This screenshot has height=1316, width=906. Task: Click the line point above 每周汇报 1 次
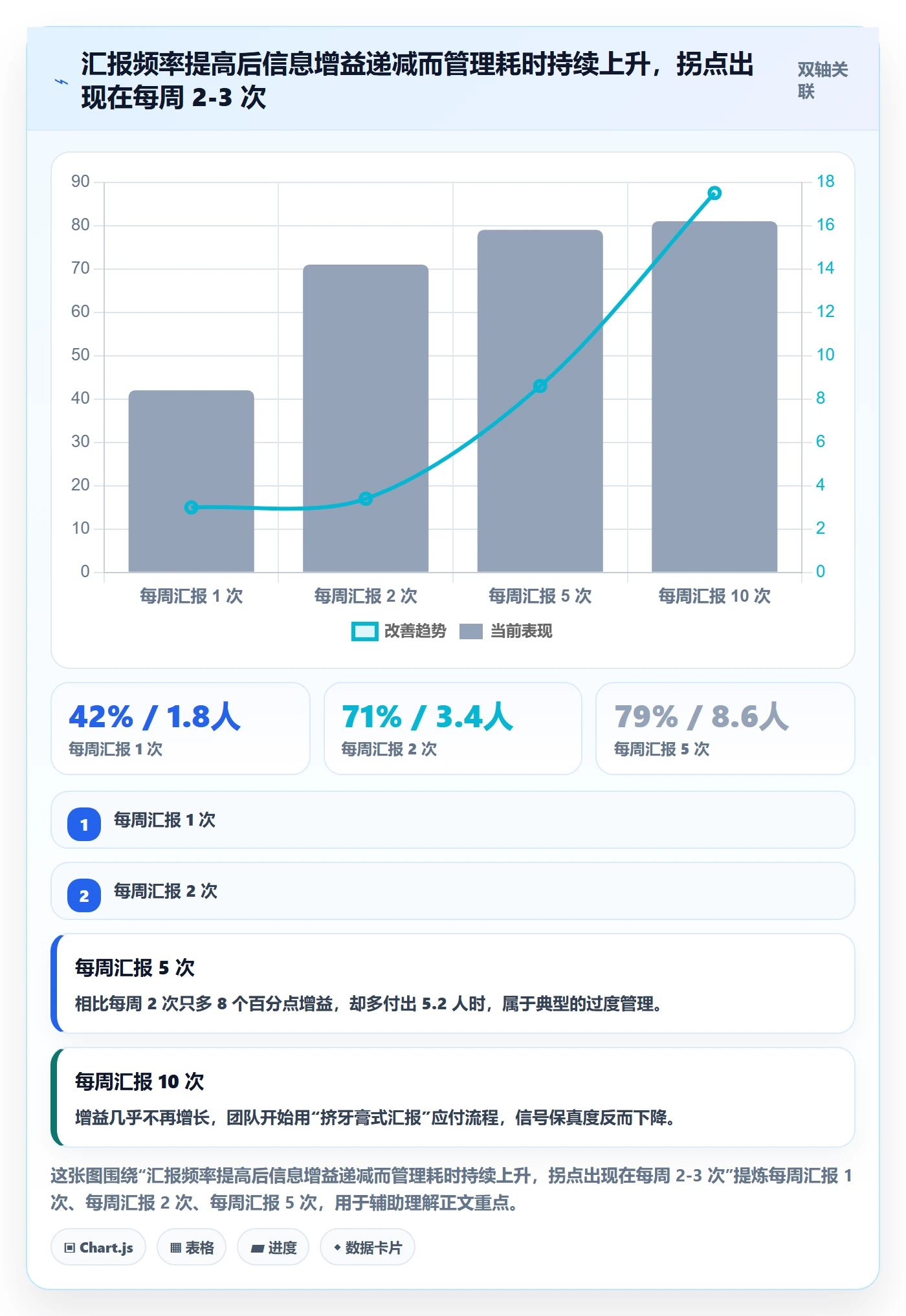point(192,507)
